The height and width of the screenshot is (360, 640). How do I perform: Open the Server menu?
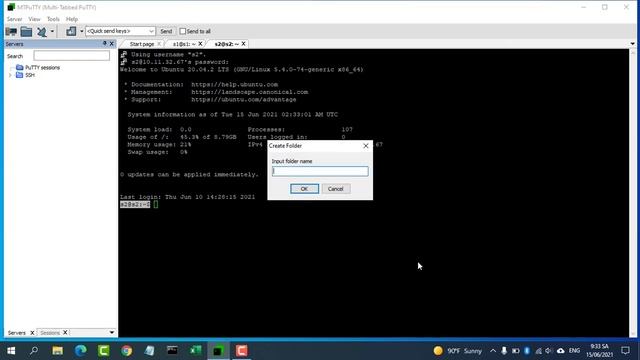tap(14, 19)
